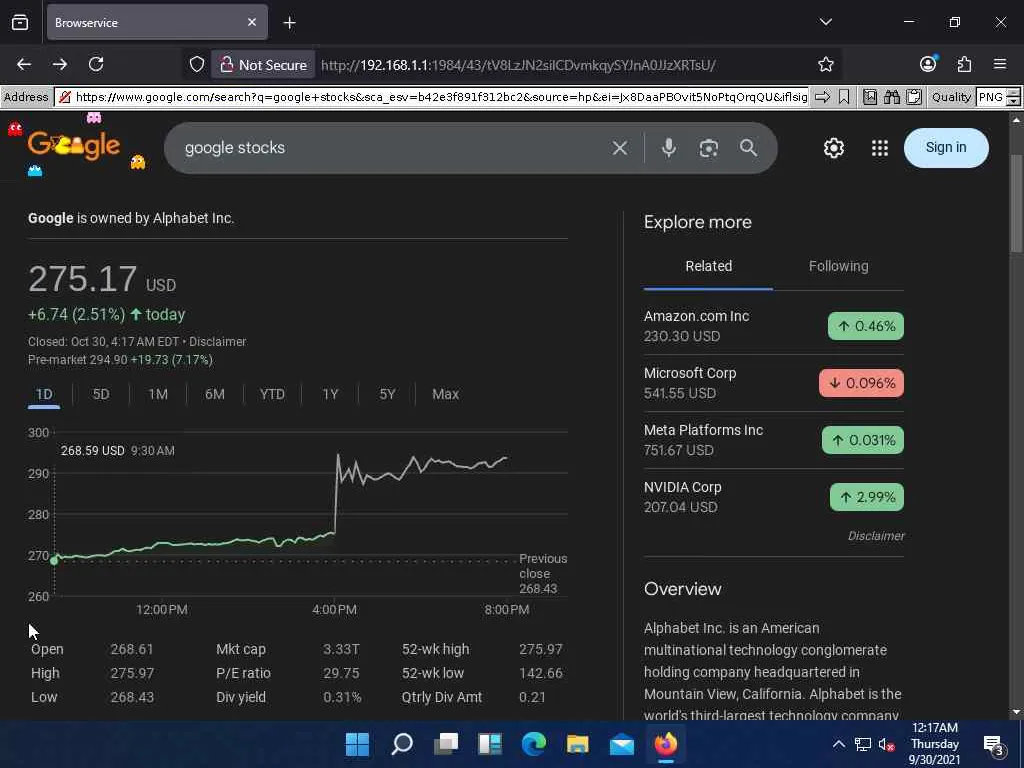
Task: Open the notification center icon
Action: coord(993,744)
